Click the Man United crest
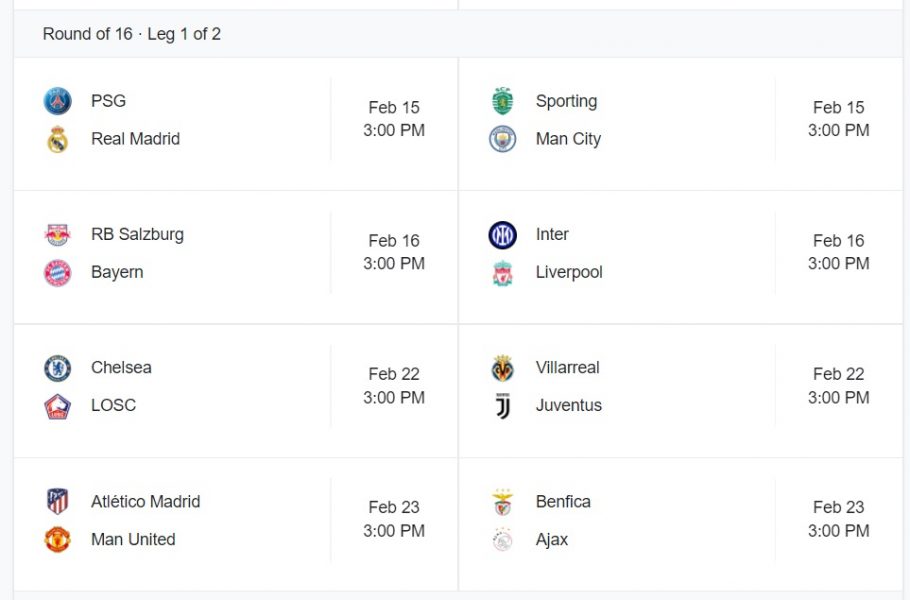 click(x=58, y=540)
